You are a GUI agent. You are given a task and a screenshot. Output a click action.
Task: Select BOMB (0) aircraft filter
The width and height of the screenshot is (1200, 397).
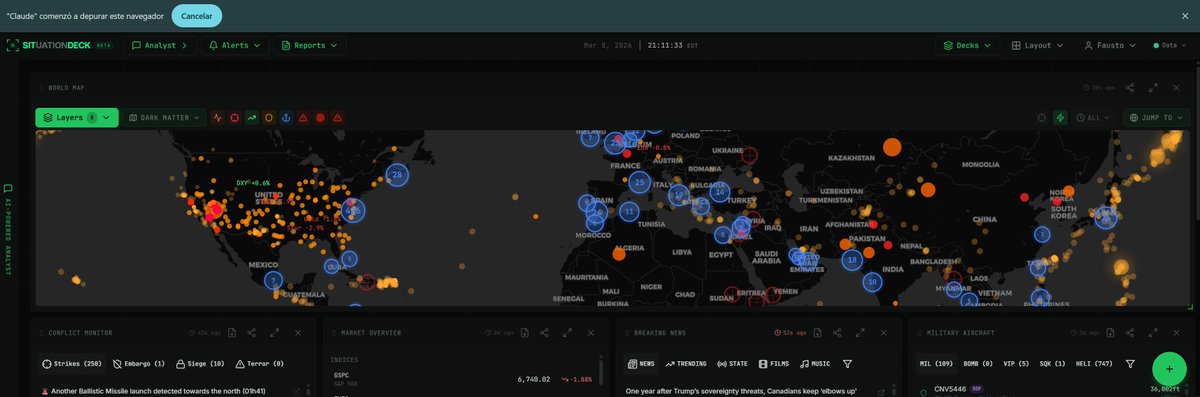click(978, 364)
